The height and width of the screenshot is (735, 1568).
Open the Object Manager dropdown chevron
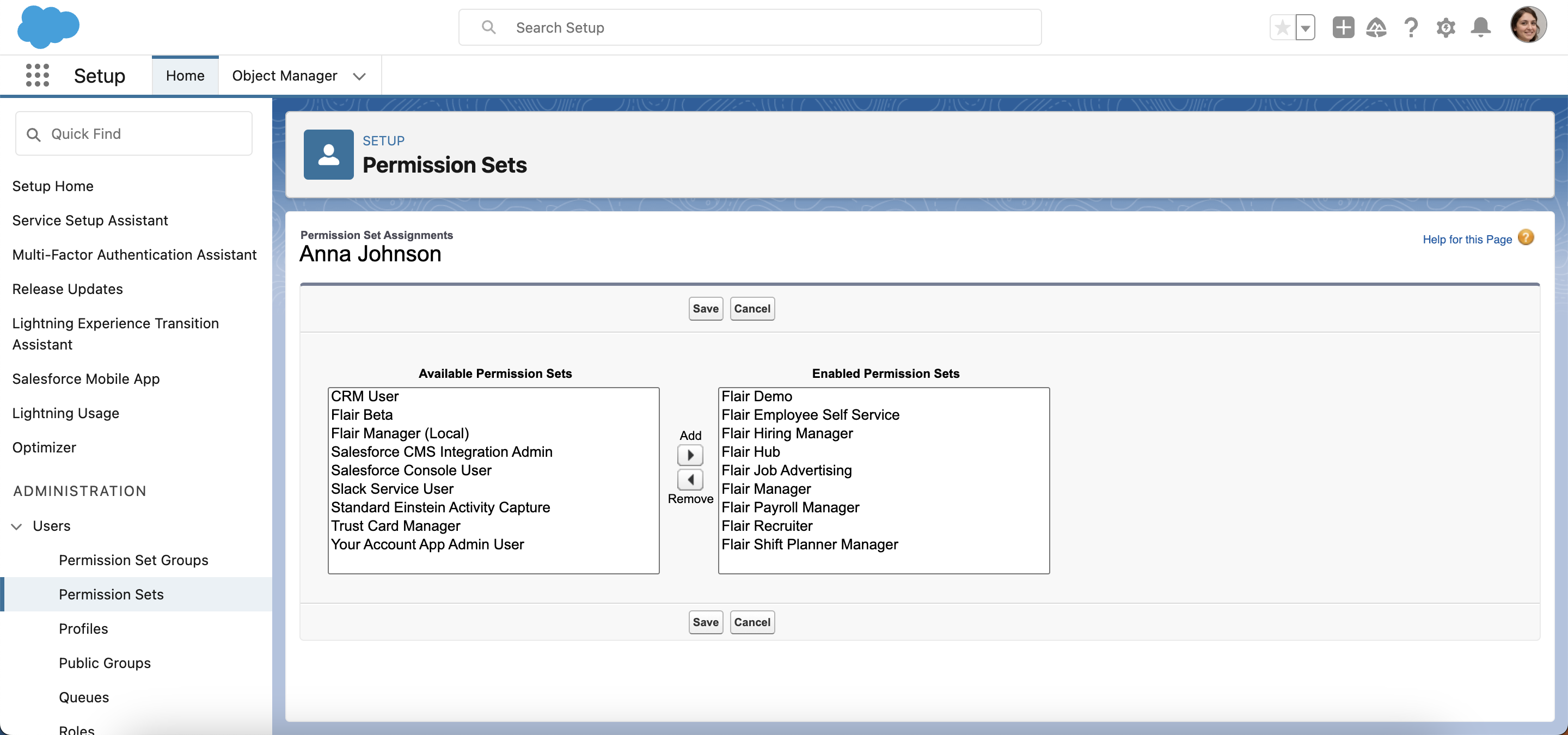pyautogui.click(x=359, y=77)
